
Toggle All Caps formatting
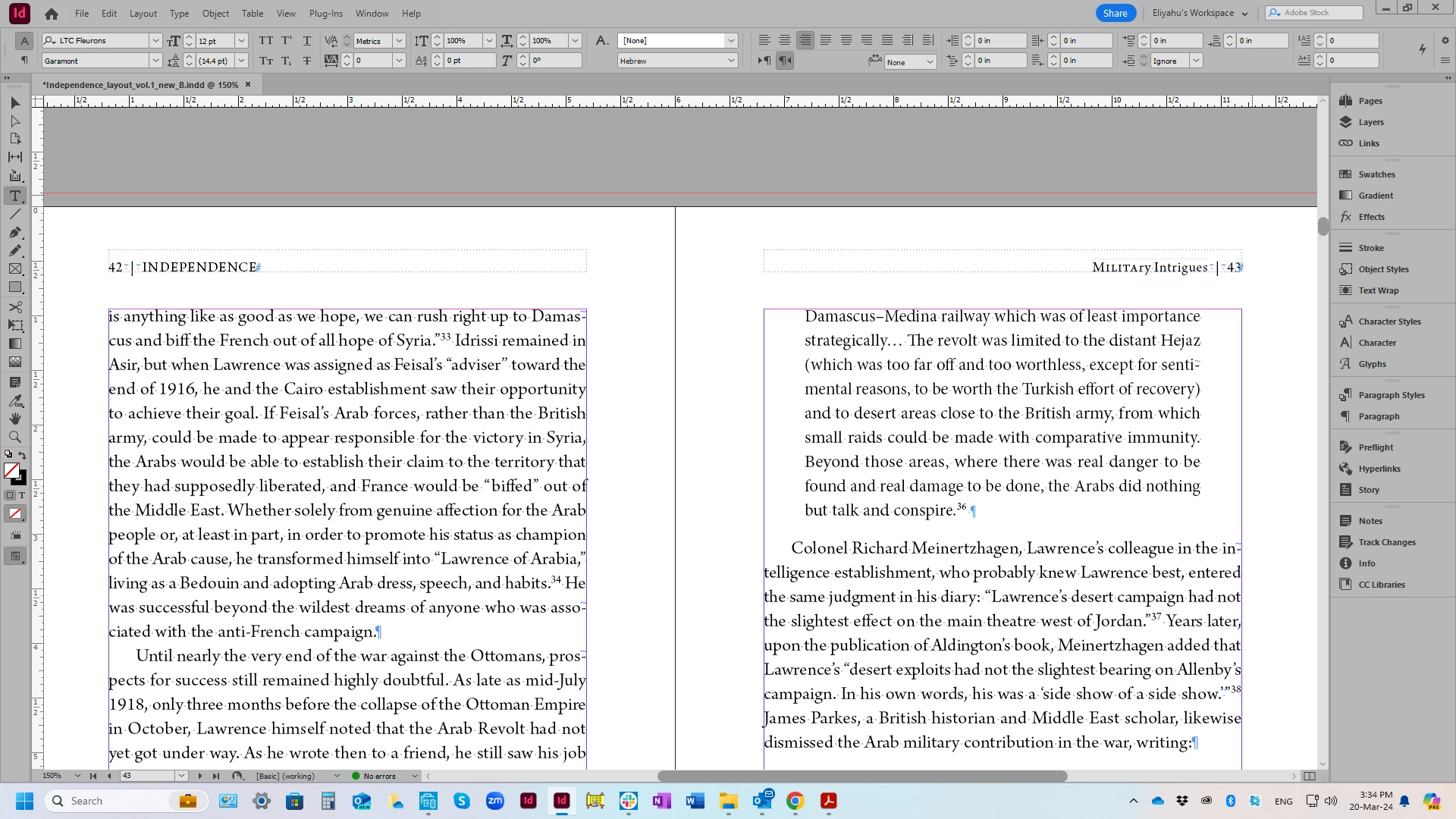pyautogui.click(x=266, y=41)
